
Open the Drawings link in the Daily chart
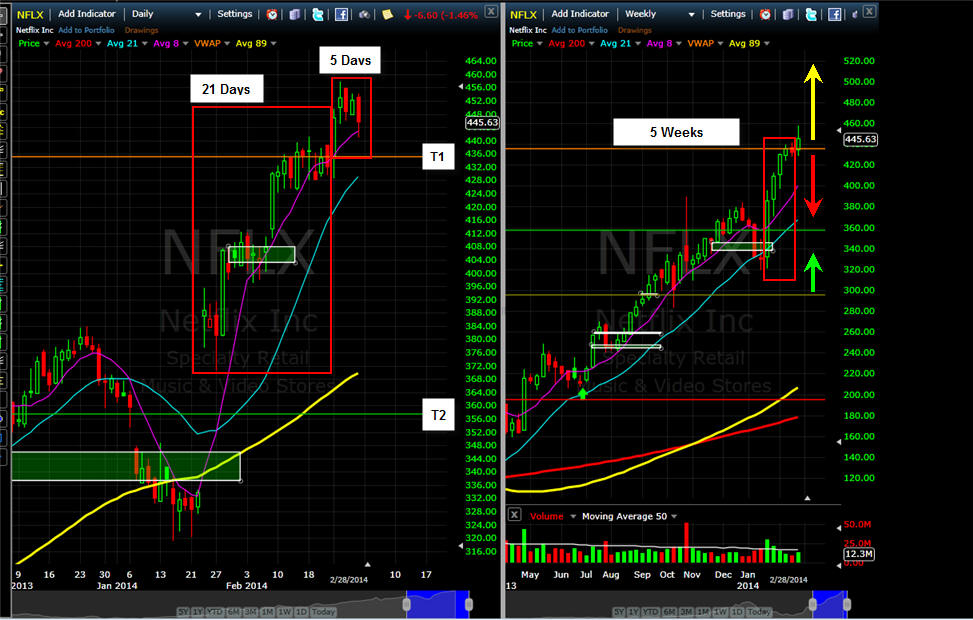(141, 30)
